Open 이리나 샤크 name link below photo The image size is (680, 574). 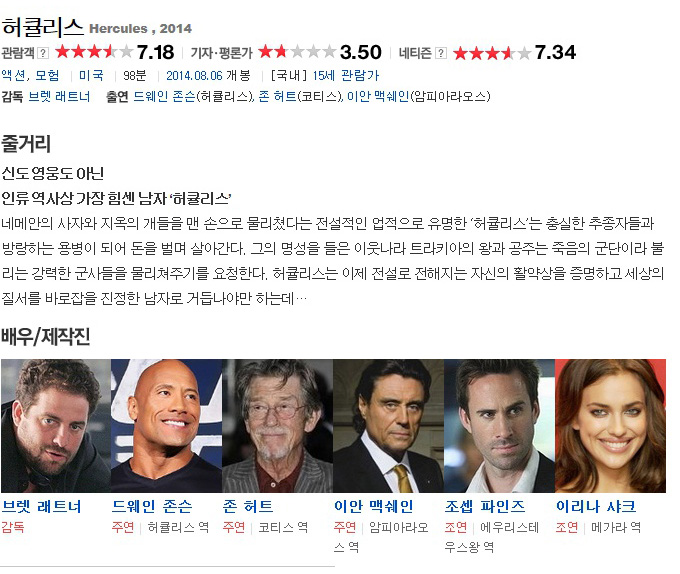click(x=596, y=506)
